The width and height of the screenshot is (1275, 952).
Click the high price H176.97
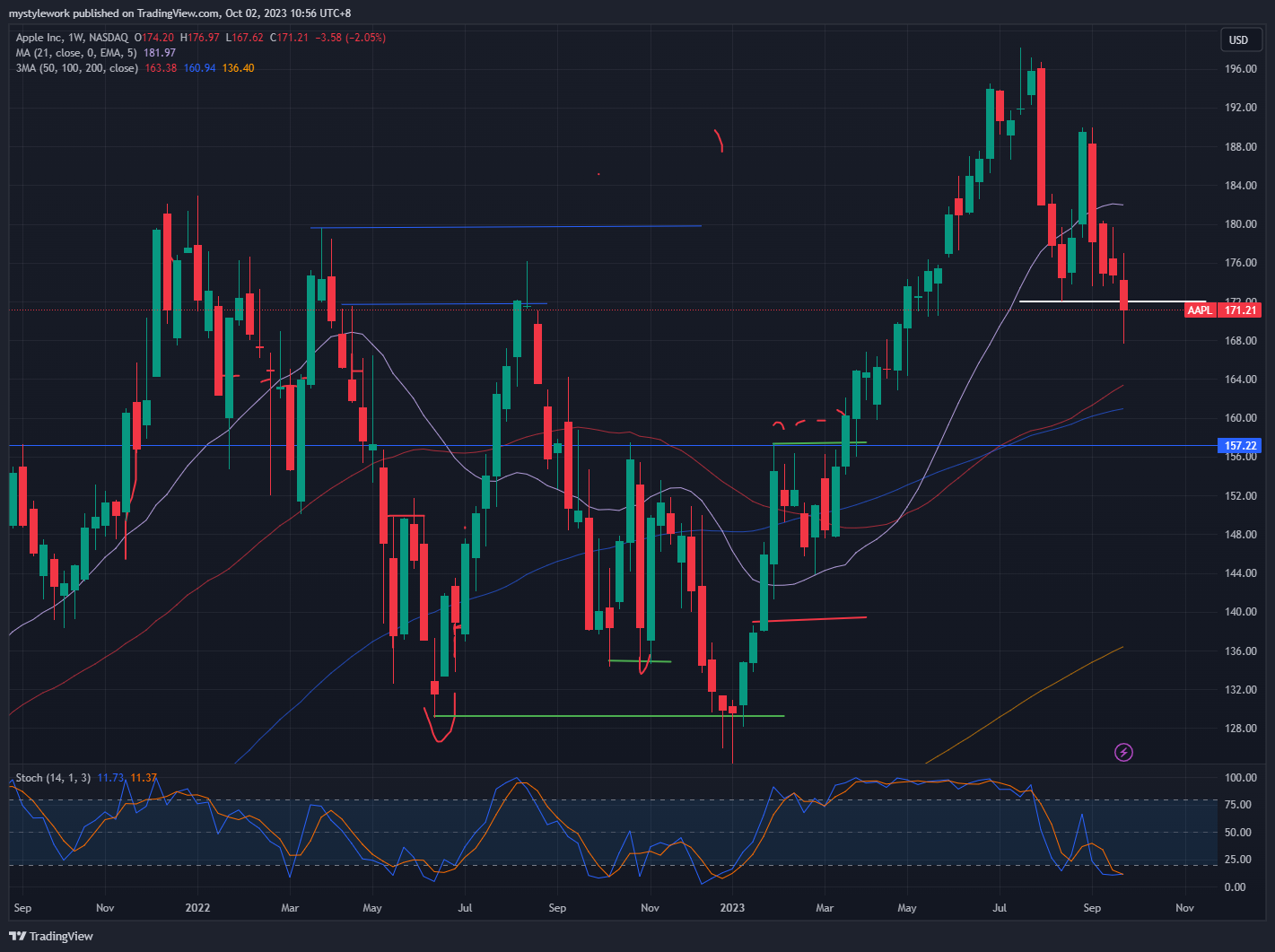point(200,38)
